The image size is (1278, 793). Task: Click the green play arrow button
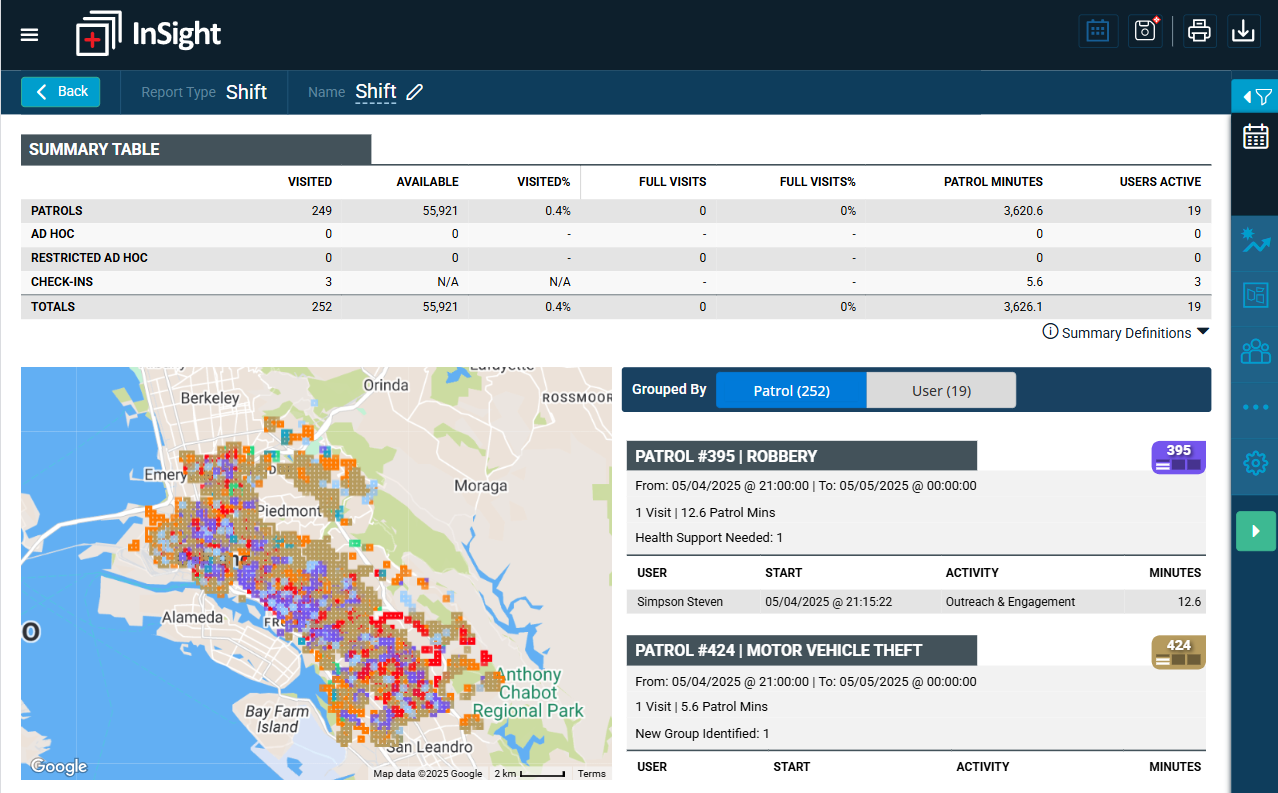tap(1255, 530)
